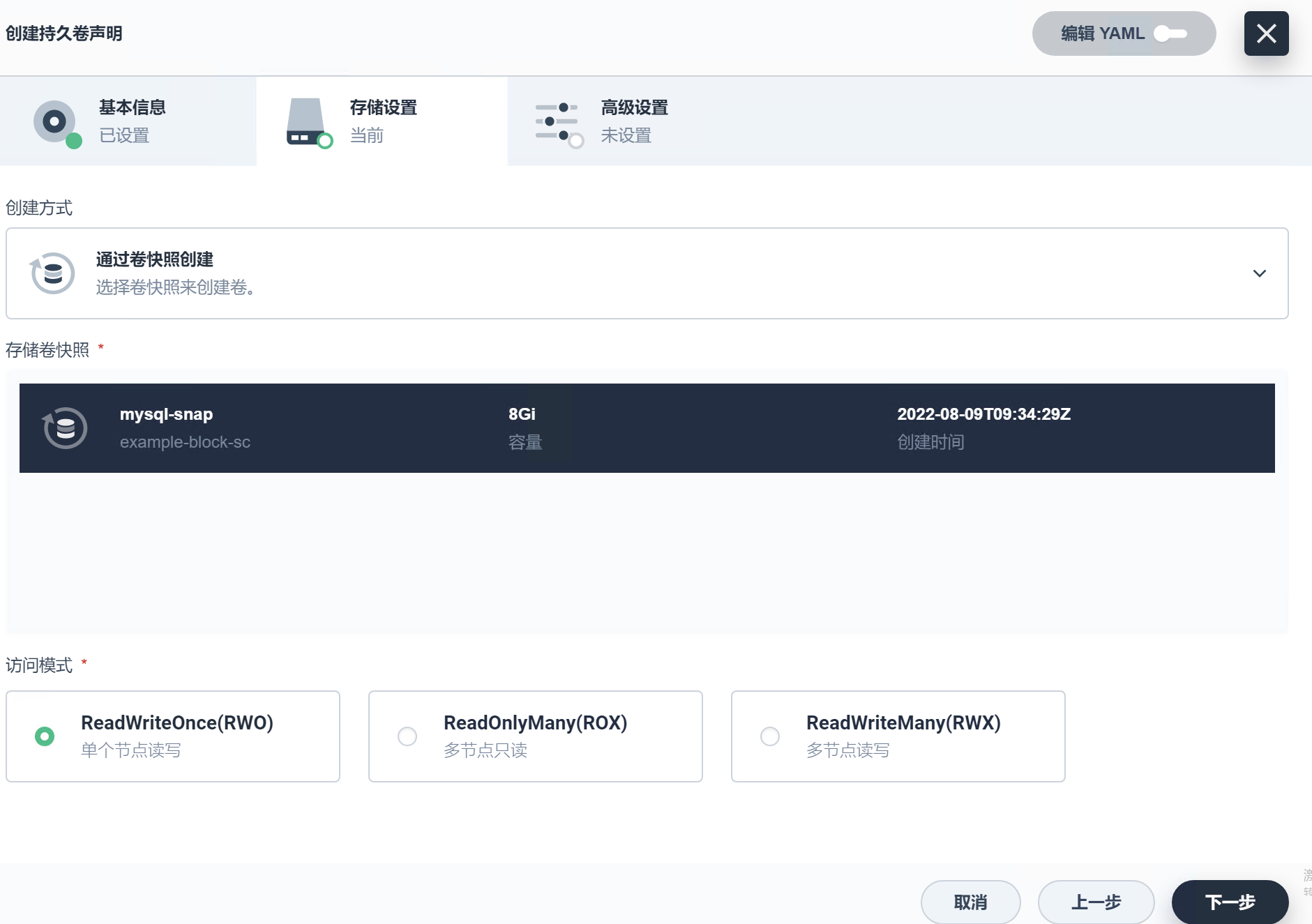This screenshot has width=1312, height=924.
Task: Click the 2022-08-09T09:34:29Z creation time
Action: [984, 414]
